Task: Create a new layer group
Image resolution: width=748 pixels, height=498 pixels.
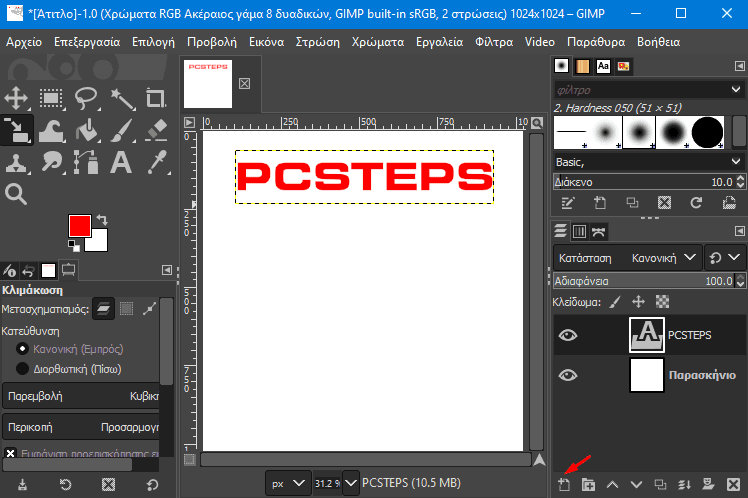Action: coord(589,485)
